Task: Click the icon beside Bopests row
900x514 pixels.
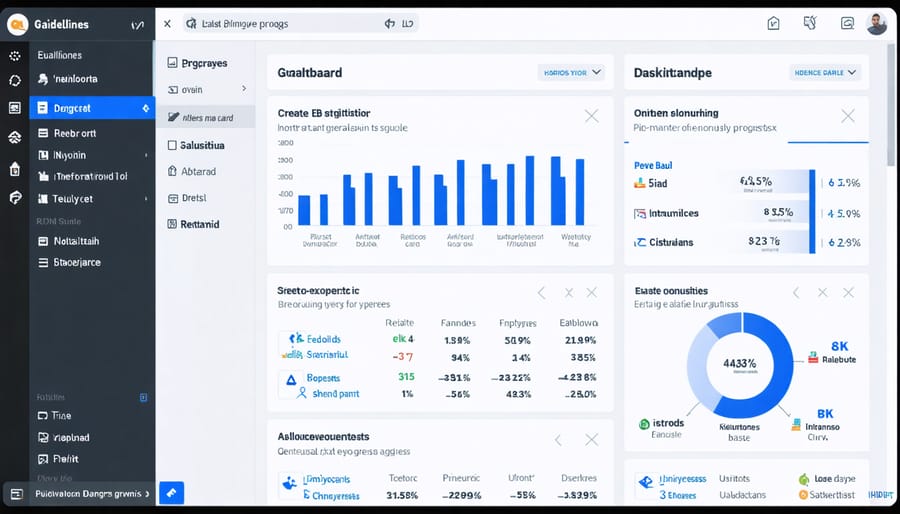Action: point(291,378)
